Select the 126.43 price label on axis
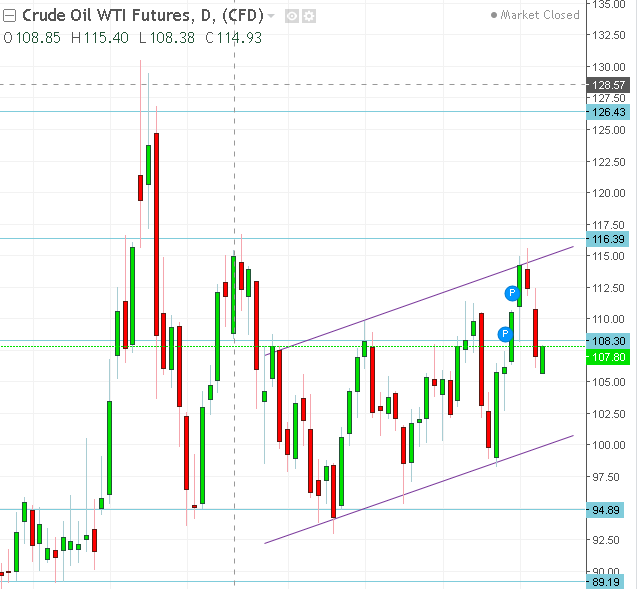 608,111
